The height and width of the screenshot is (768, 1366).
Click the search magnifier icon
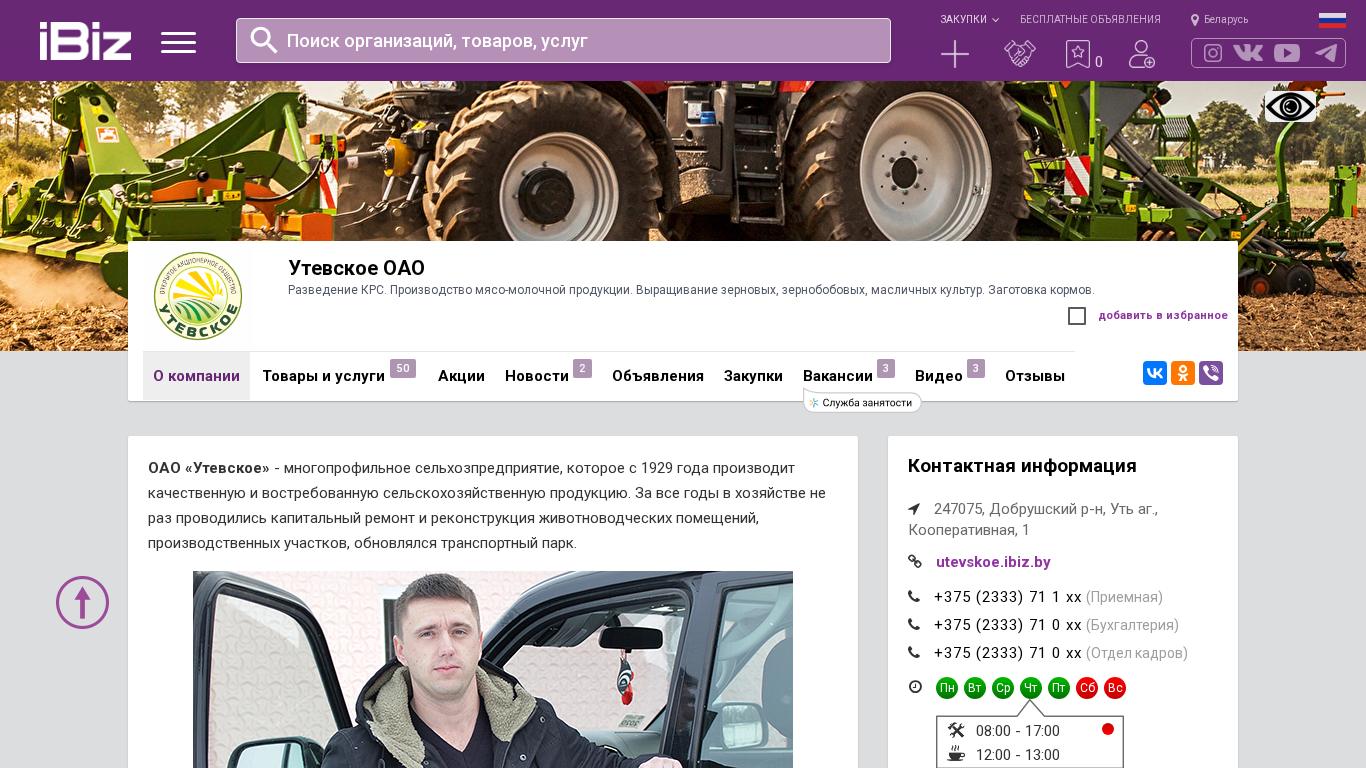[x=263, y=40]
